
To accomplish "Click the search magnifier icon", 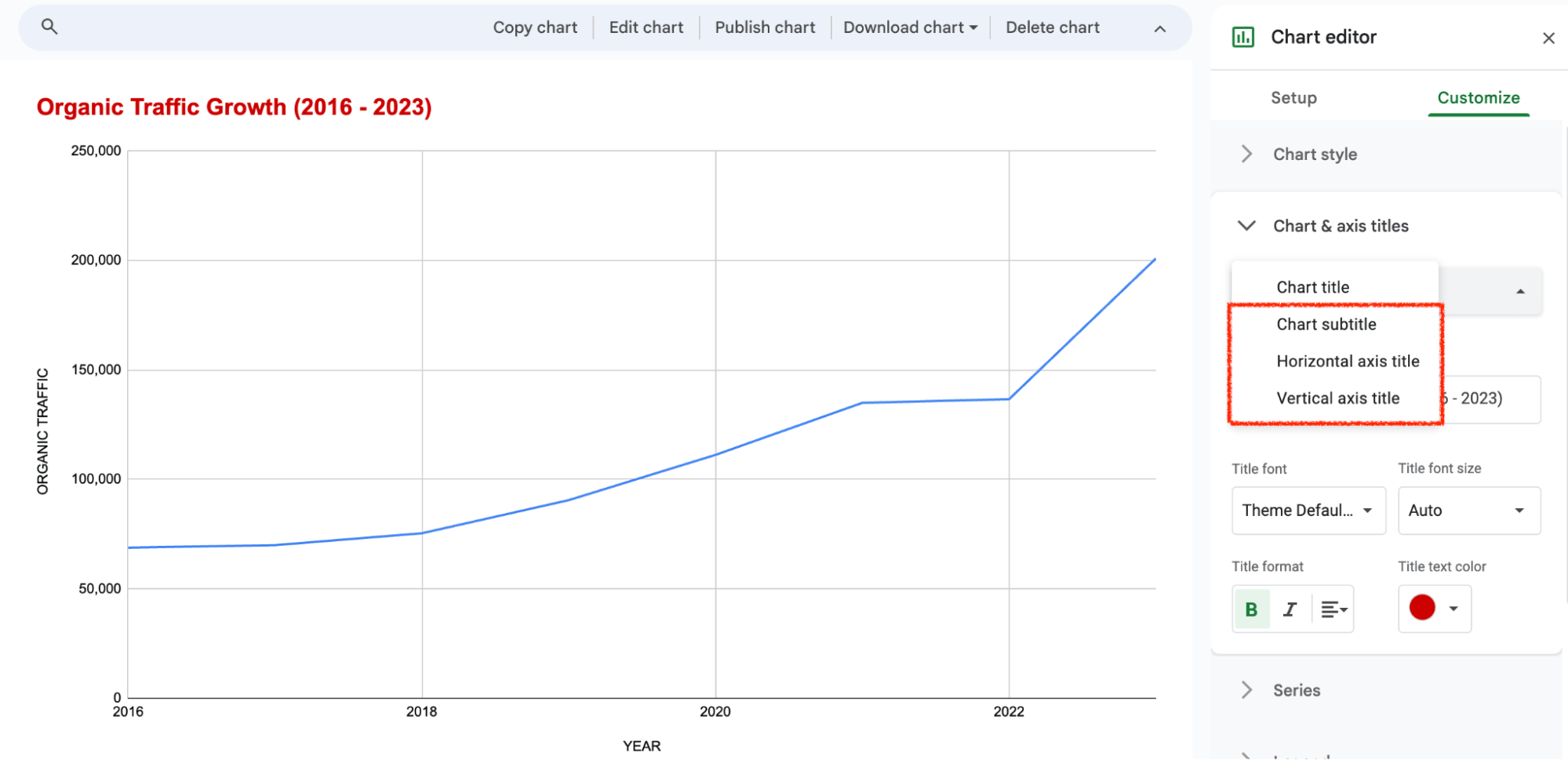I will click(49, 26).
